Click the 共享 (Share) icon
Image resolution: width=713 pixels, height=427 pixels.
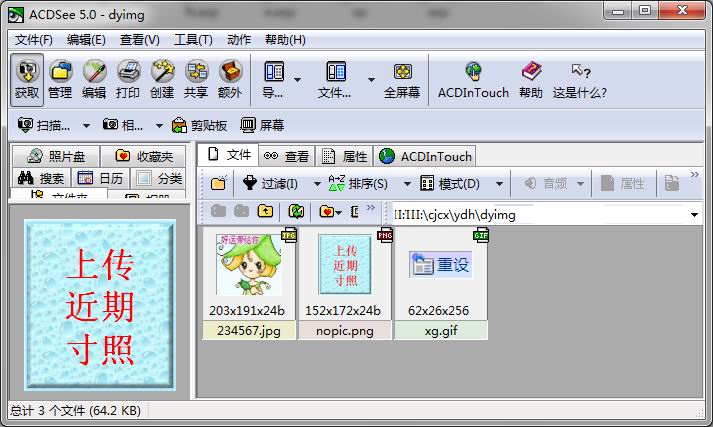[x=196, y=80]
